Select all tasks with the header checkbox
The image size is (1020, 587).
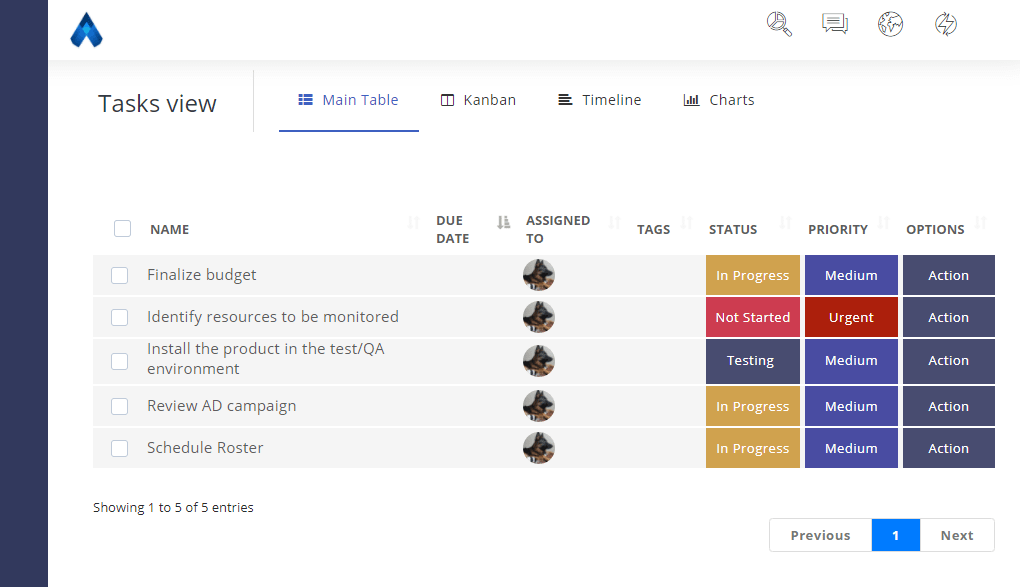pyautogui.click(x=122, y=228)
